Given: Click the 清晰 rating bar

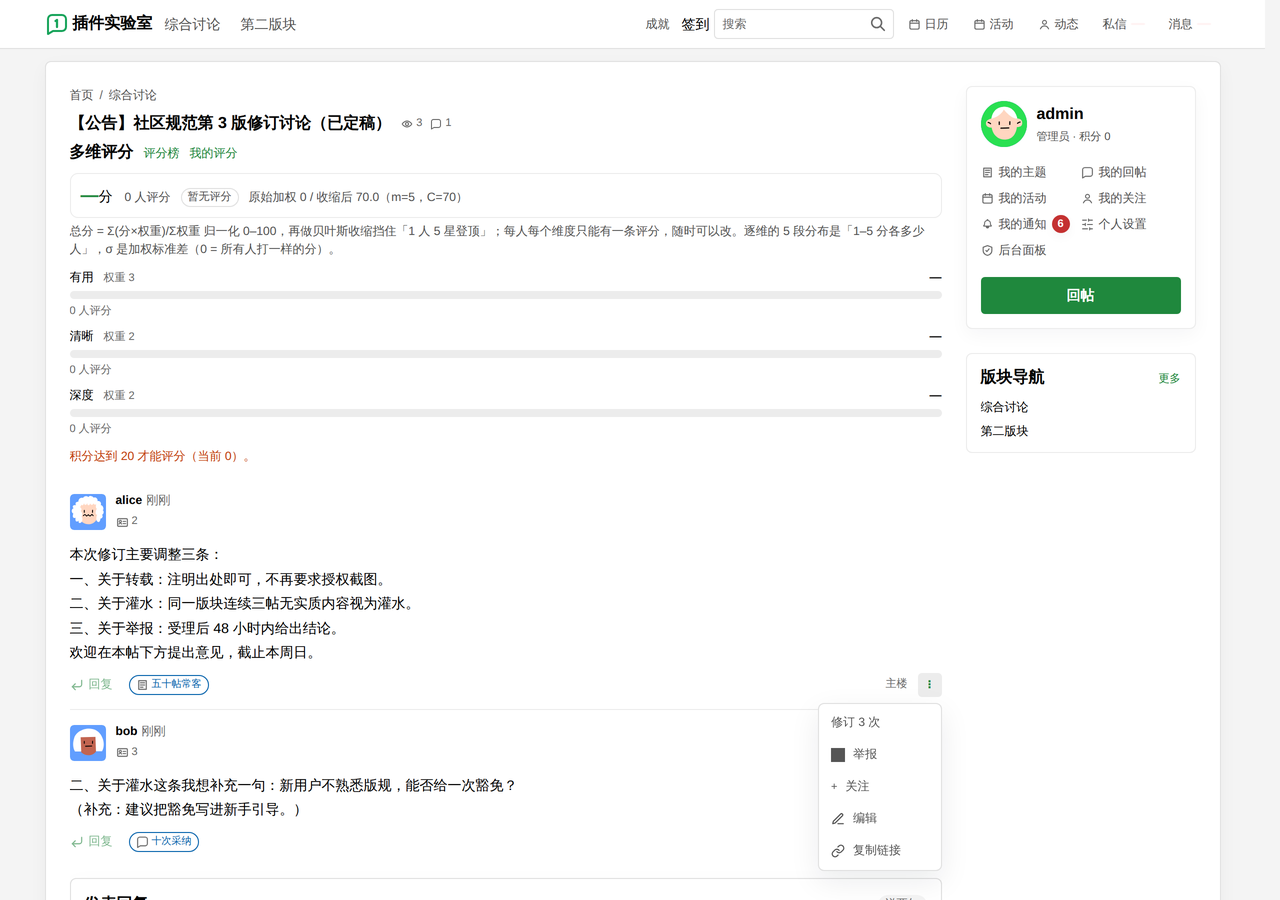Looking at the screenshot, I should click(x=506, y=354).
